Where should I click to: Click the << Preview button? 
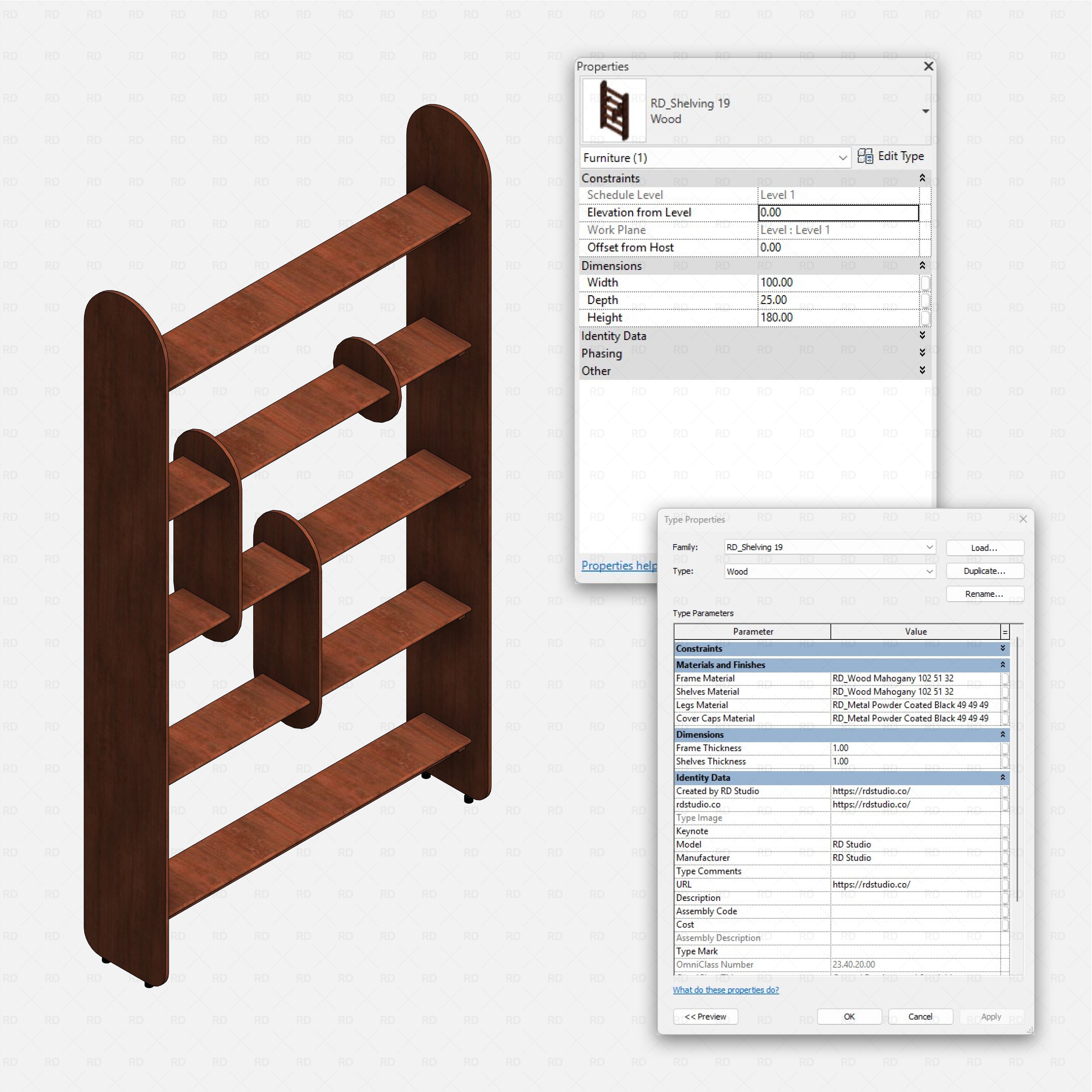(x=705, y=1017)
